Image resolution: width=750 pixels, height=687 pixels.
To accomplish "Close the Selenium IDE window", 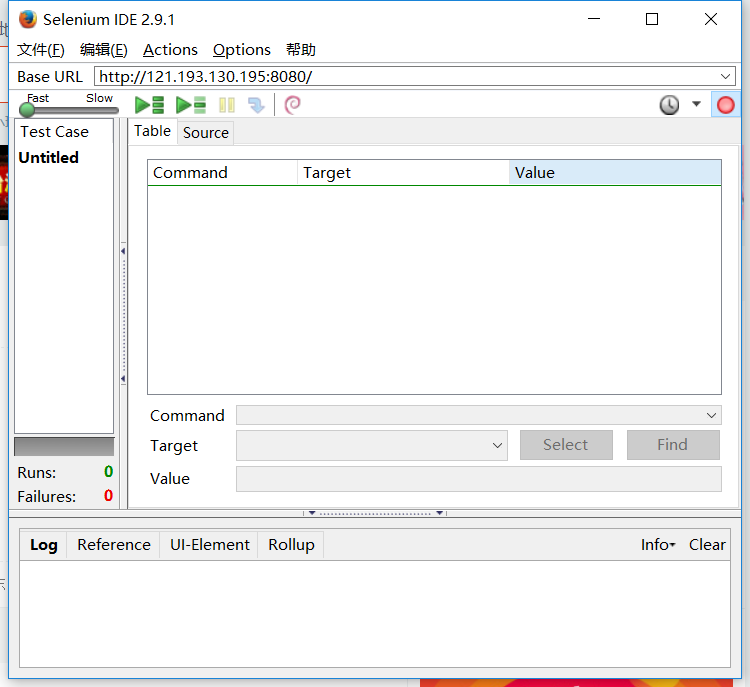I will pos(711,19).
